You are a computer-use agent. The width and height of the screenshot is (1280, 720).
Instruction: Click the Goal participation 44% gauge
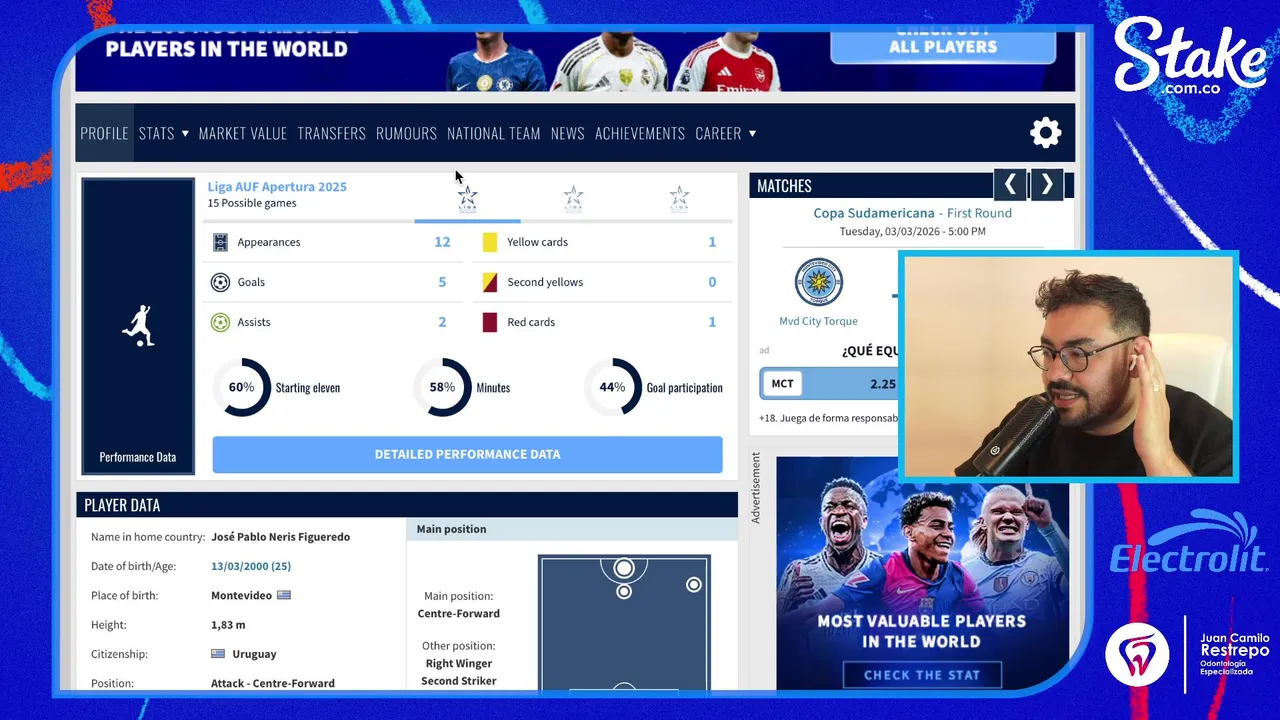coord(613,387)
